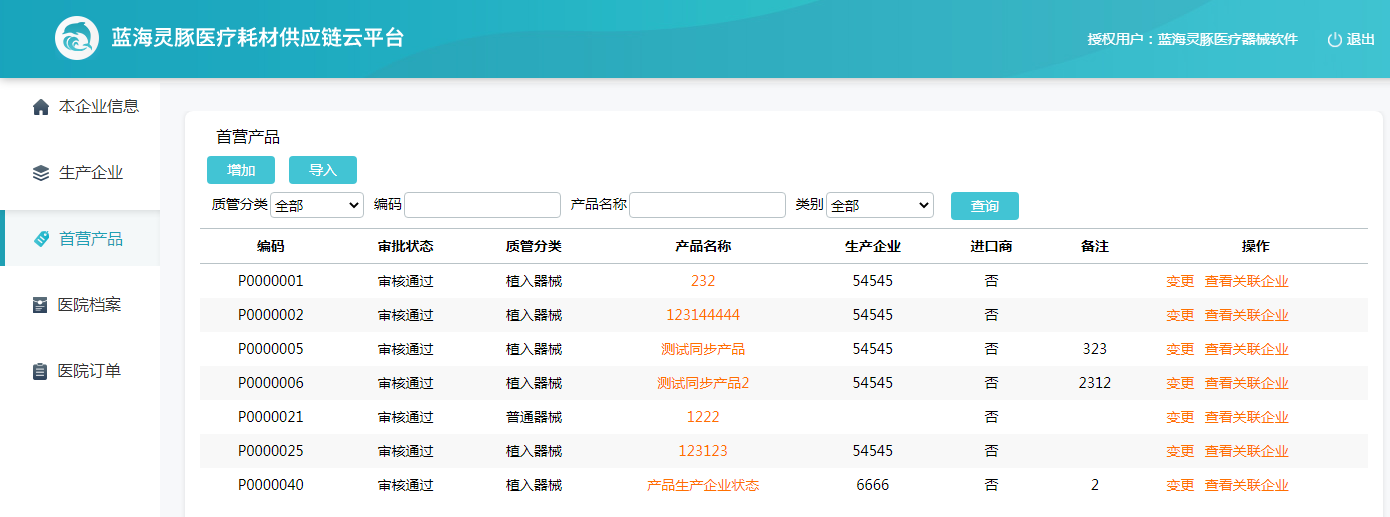Image resolution: width=1390 pixels, height=517 pixels.
Task: Open product link 测试同步产品2
Action: pyautogui.click(x=703, y=383)
